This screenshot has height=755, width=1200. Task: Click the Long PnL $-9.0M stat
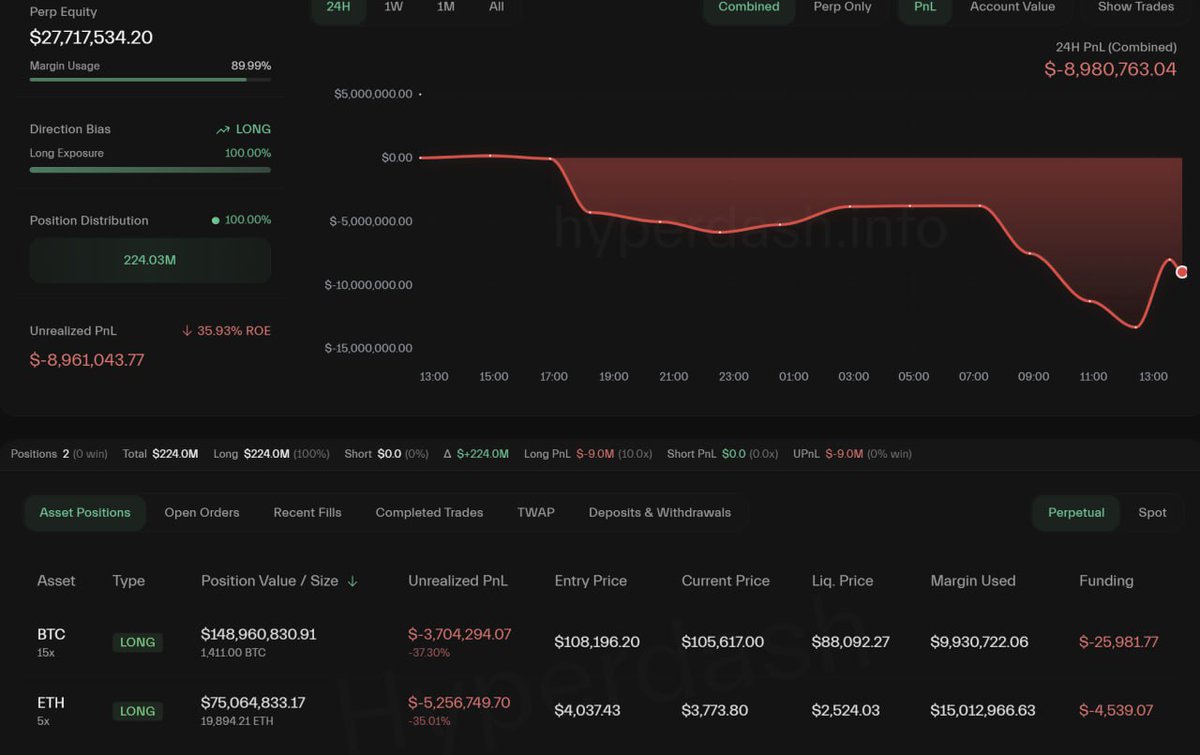click(588, 454)
